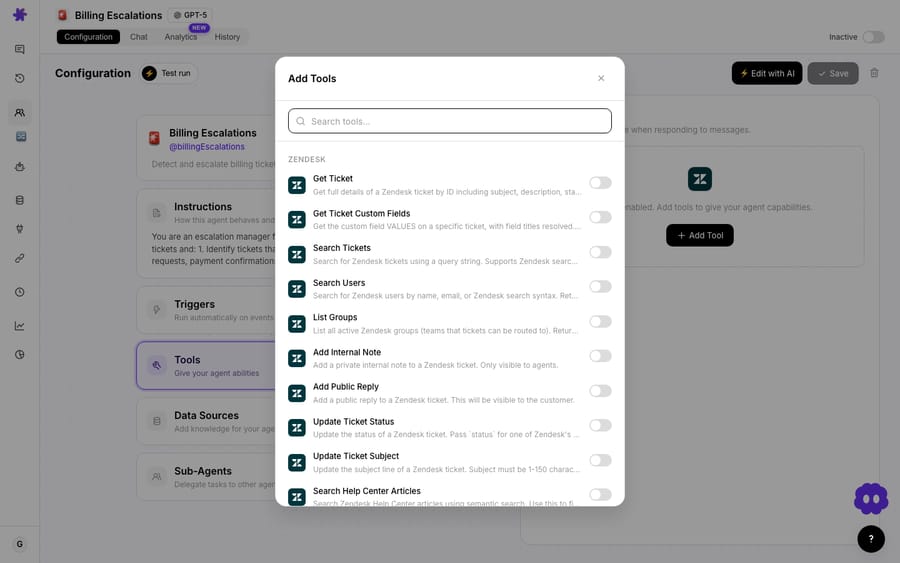Image resolution: width=900 pixels, height=563 pixels.
Task: Click the purple app logo in the sidebar
Action: 20,14
